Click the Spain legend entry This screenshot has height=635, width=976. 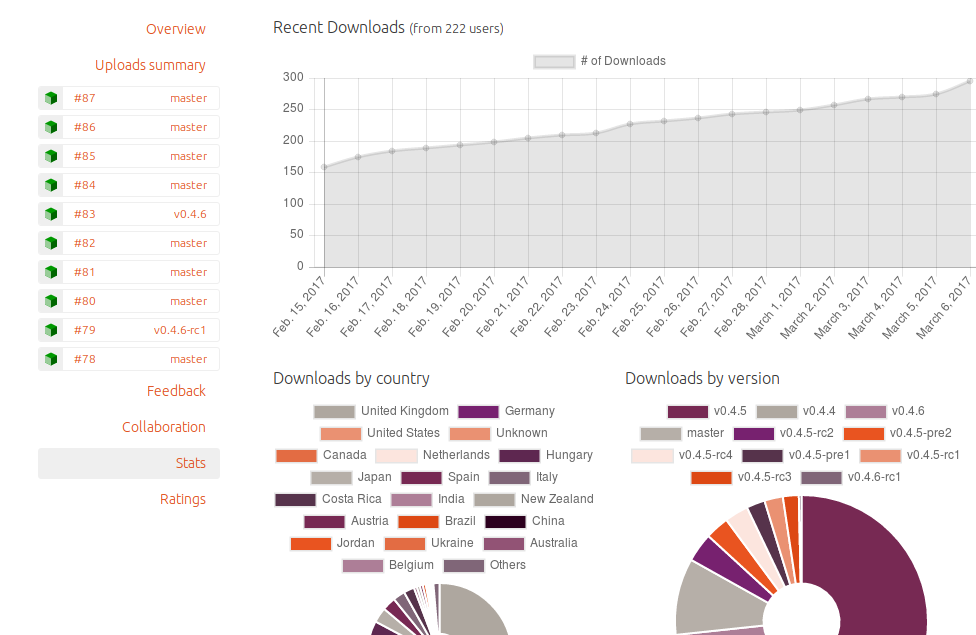(x=440, y=477)
